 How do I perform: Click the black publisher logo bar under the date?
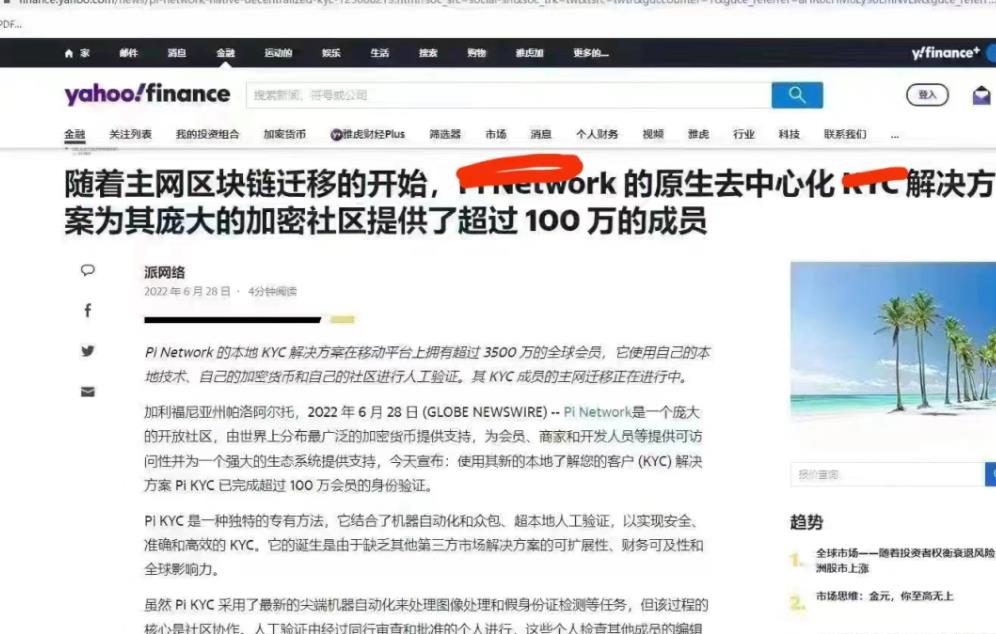click(x=232, y=320)
